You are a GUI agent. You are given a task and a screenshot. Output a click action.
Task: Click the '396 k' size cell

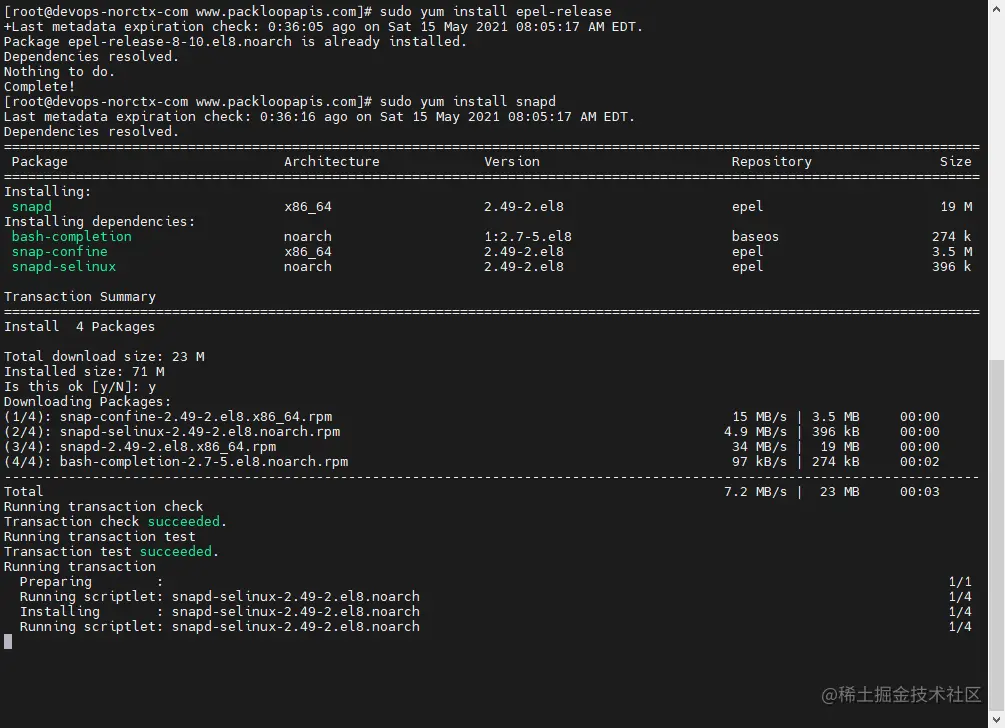point(952,267)
